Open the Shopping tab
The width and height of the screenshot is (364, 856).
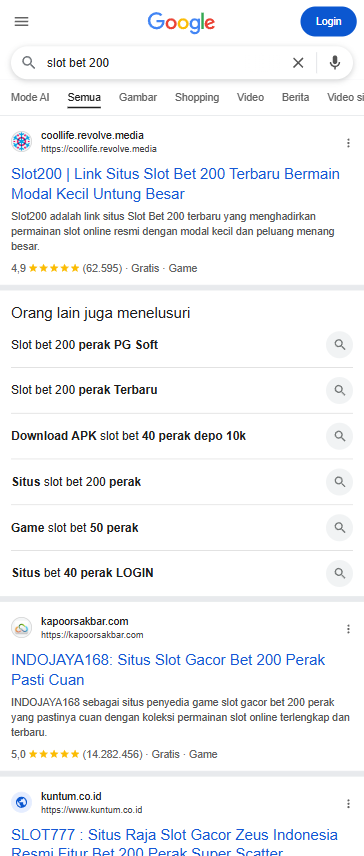click(197, 97)
